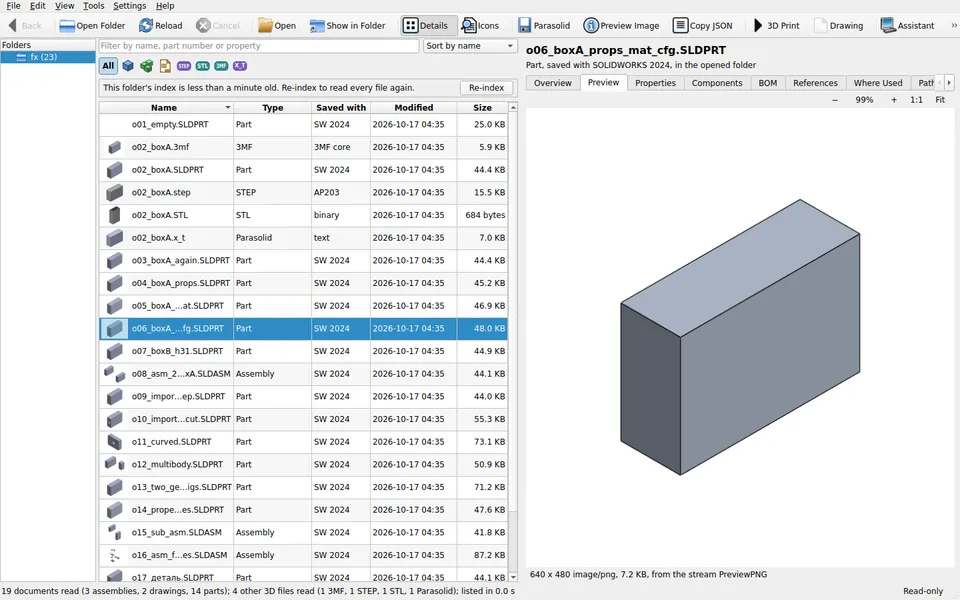Select the o07_boxB_h31.SLDPRT row
960x600 pixels.
point(304,351)
